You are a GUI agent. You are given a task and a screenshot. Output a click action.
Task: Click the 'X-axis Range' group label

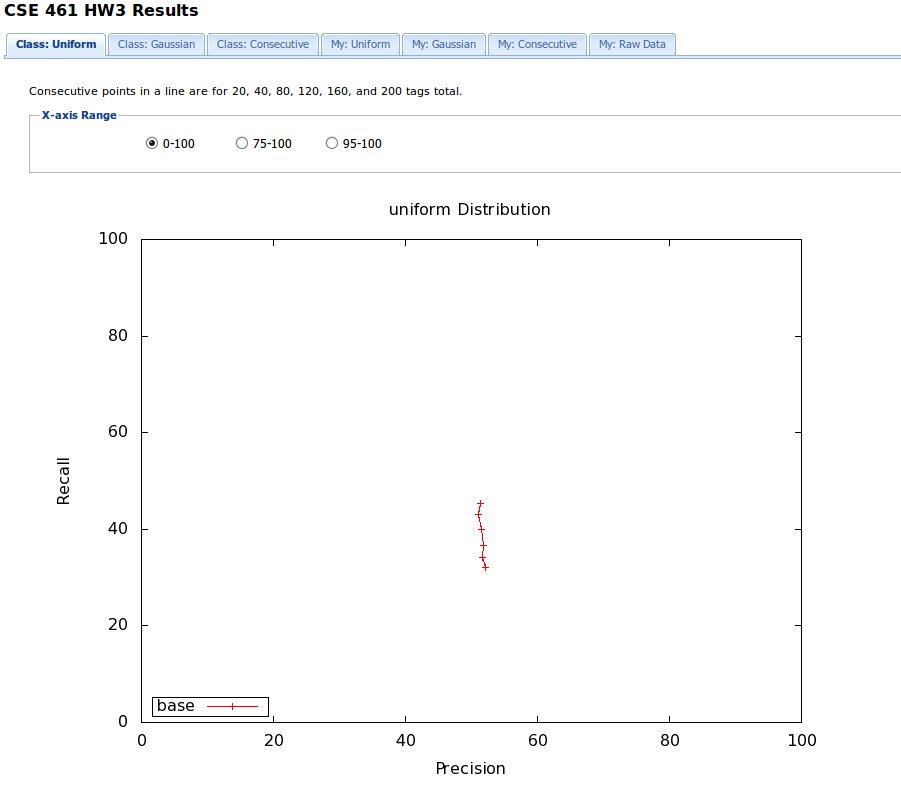(x=79, y=115)
